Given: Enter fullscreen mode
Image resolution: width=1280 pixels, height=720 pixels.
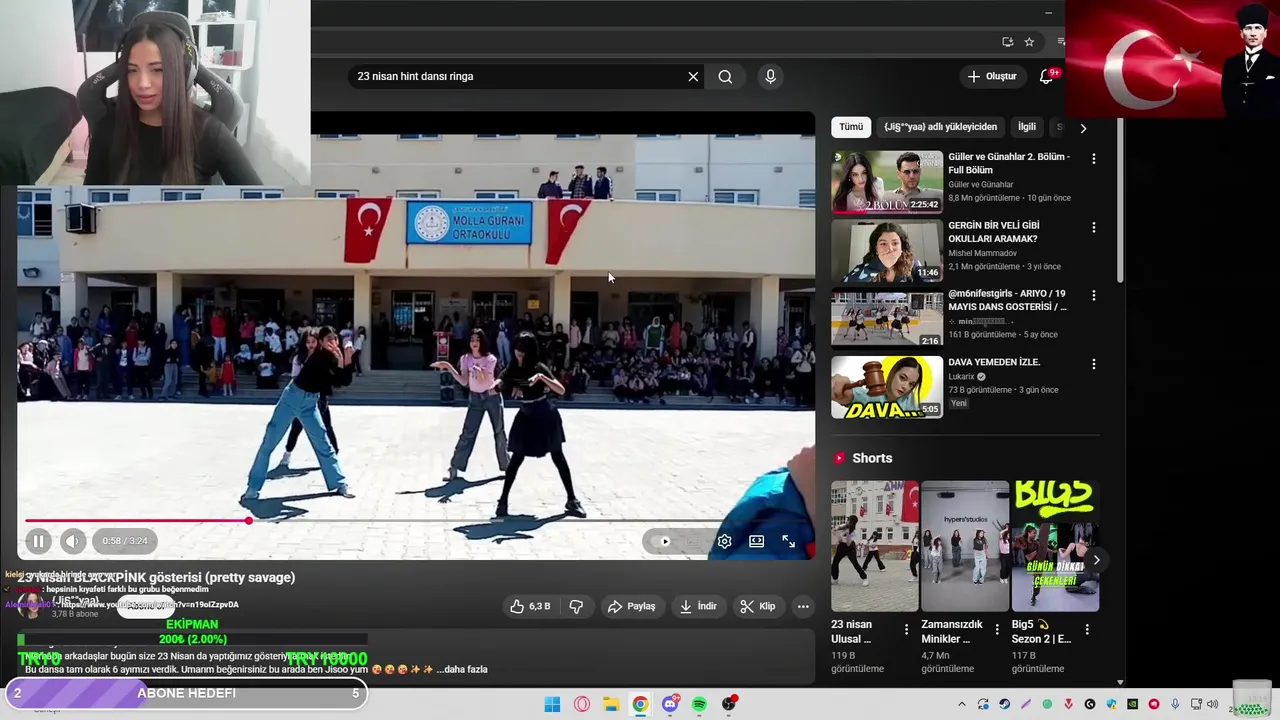Looking at the screenshot, I should 789,541.
